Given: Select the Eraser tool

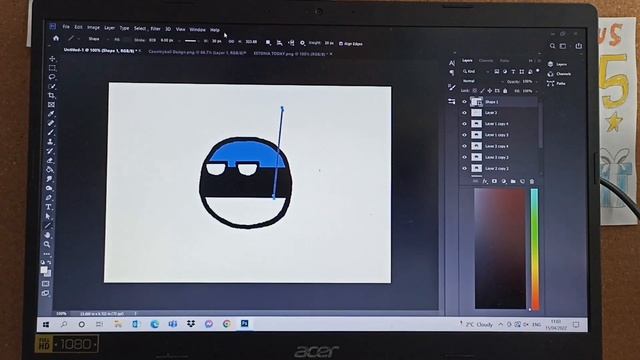Looking at the screenshot, I should 50,160.
